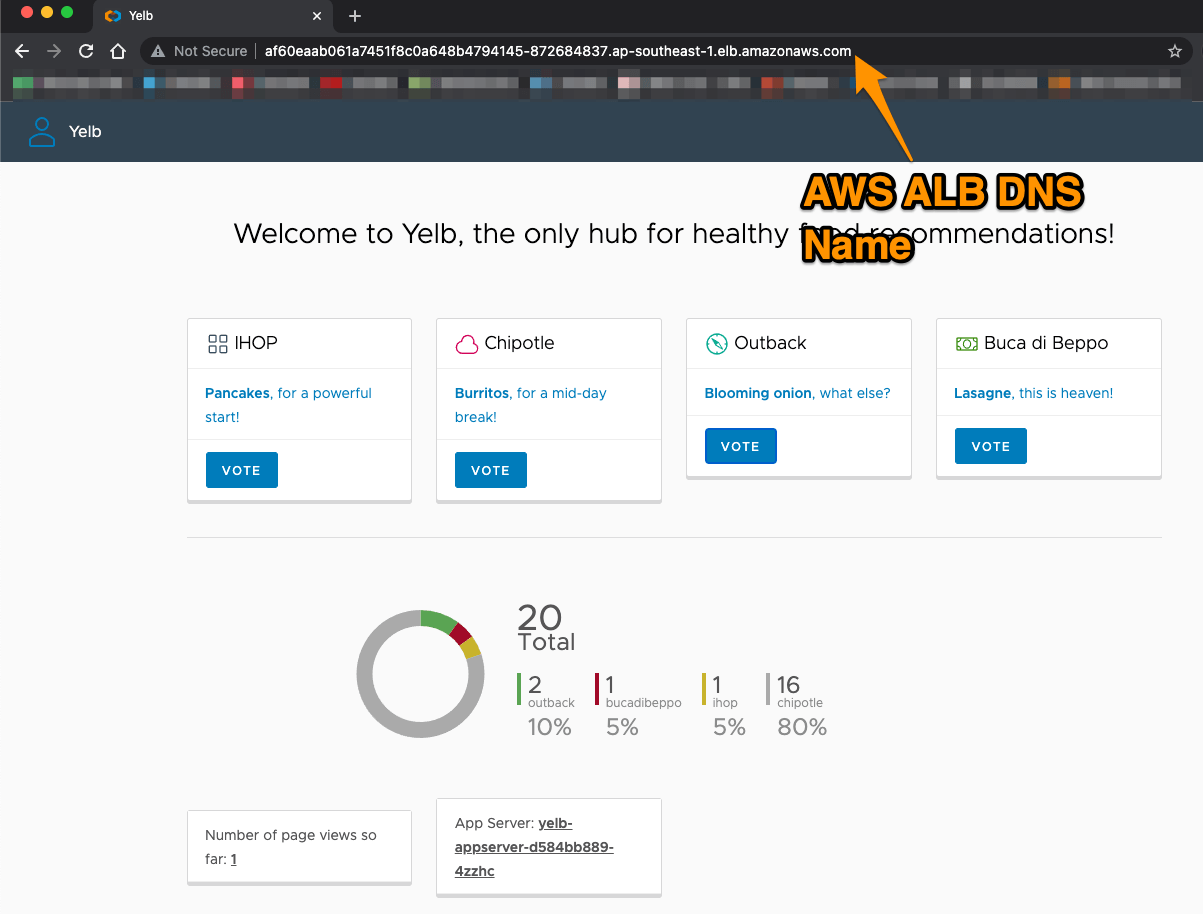
Task: Go to the browser home page icon
Action: click(118, 51)
